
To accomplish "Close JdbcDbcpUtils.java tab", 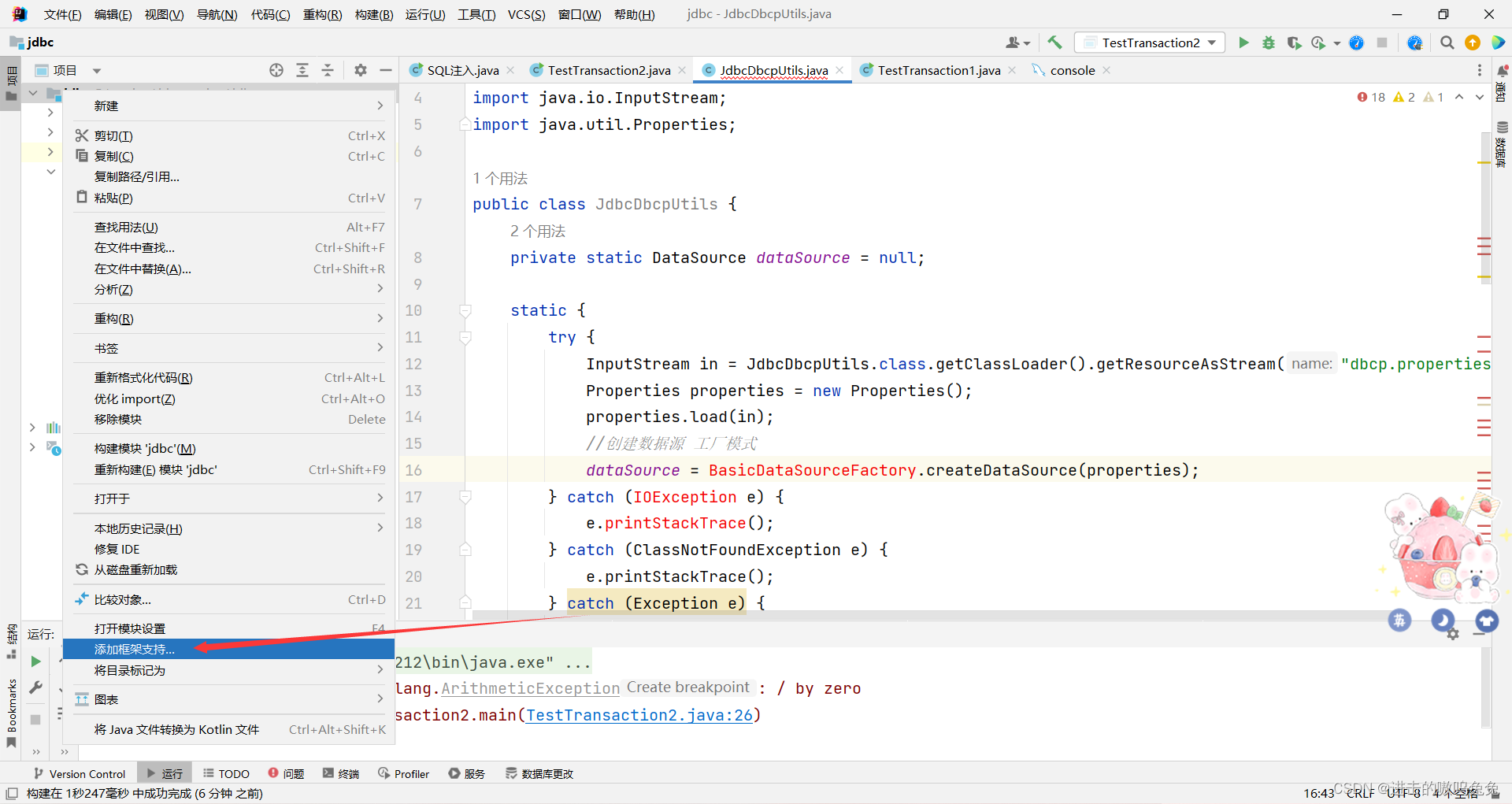I will [840, 70].
